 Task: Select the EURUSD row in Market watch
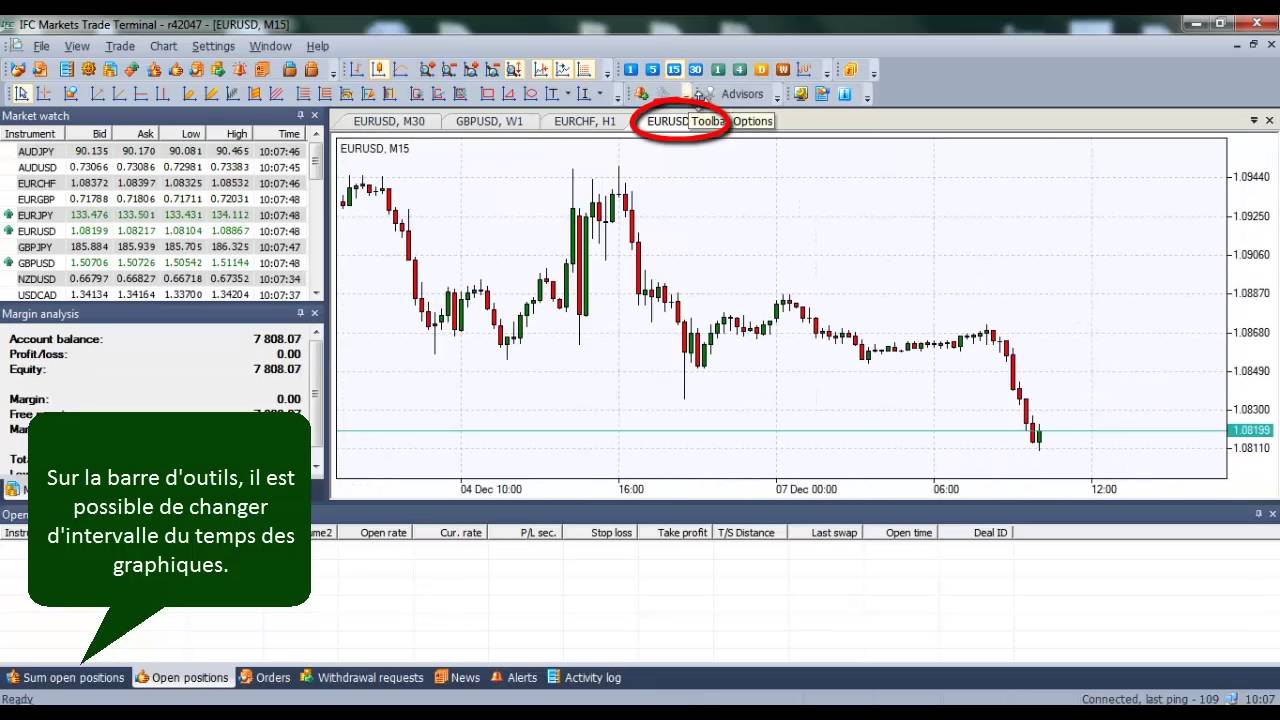(x=155, y=231)
